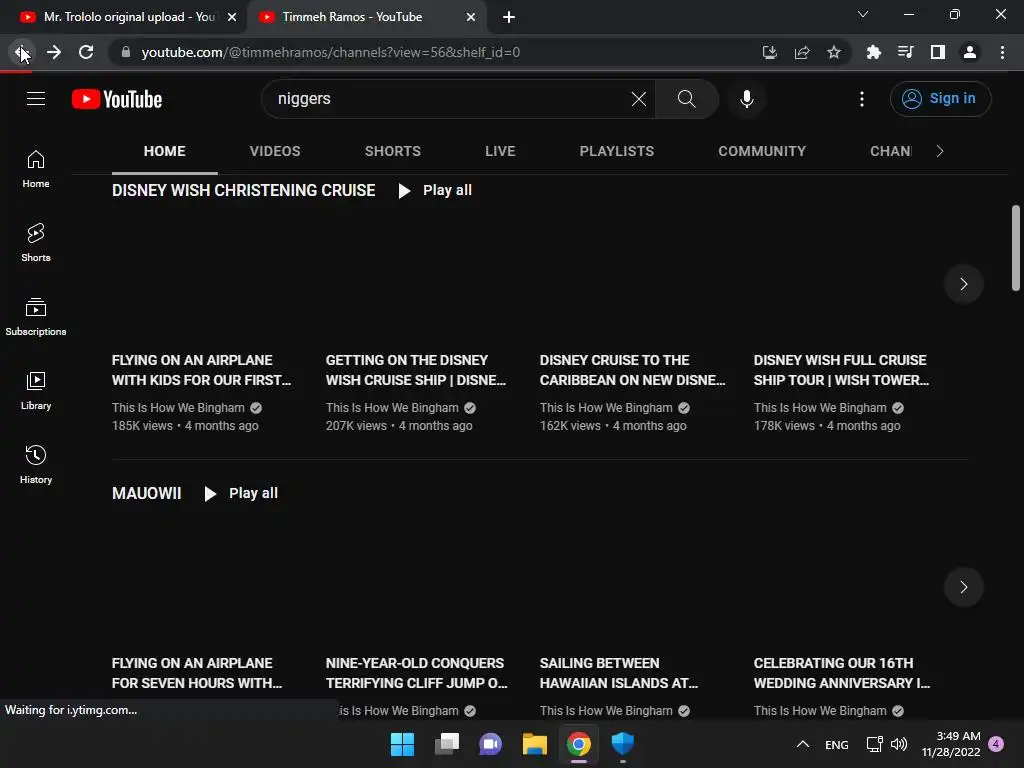Screen dimensions: 1024x768
Task: Show more channel tabs with arrow
Action: pyautogui.click(x=940, y=152)
